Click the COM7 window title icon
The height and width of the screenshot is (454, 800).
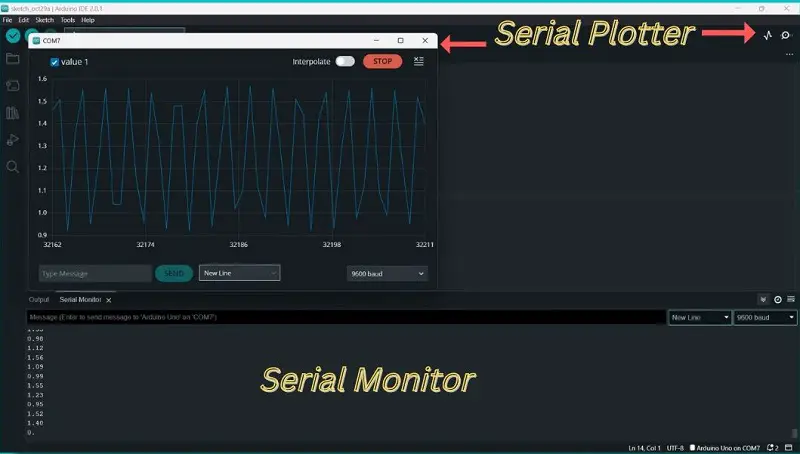(x=36, y=40)
